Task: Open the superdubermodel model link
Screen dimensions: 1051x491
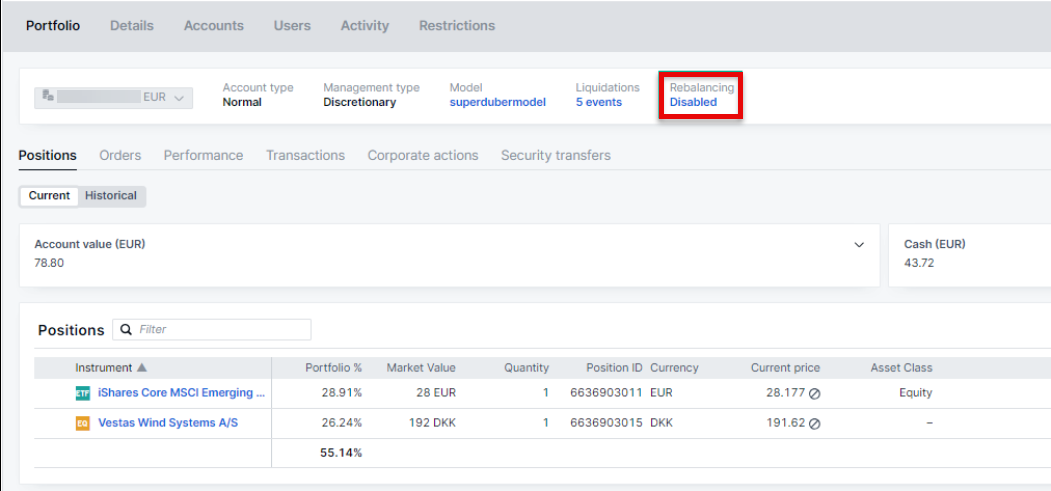Action: 497,102
